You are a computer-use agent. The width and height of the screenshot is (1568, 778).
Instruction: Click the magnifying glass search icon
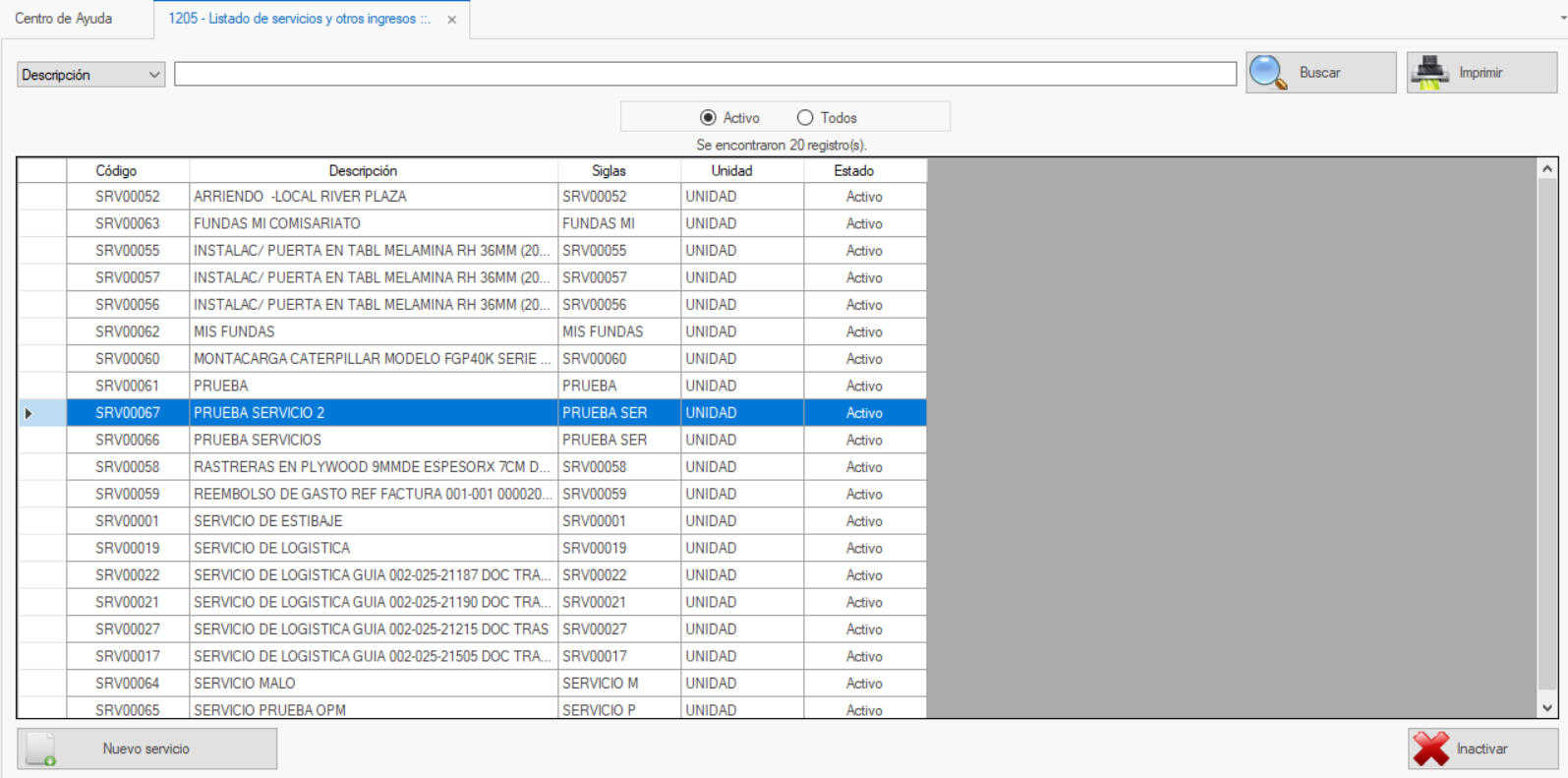click(1267, 73)
